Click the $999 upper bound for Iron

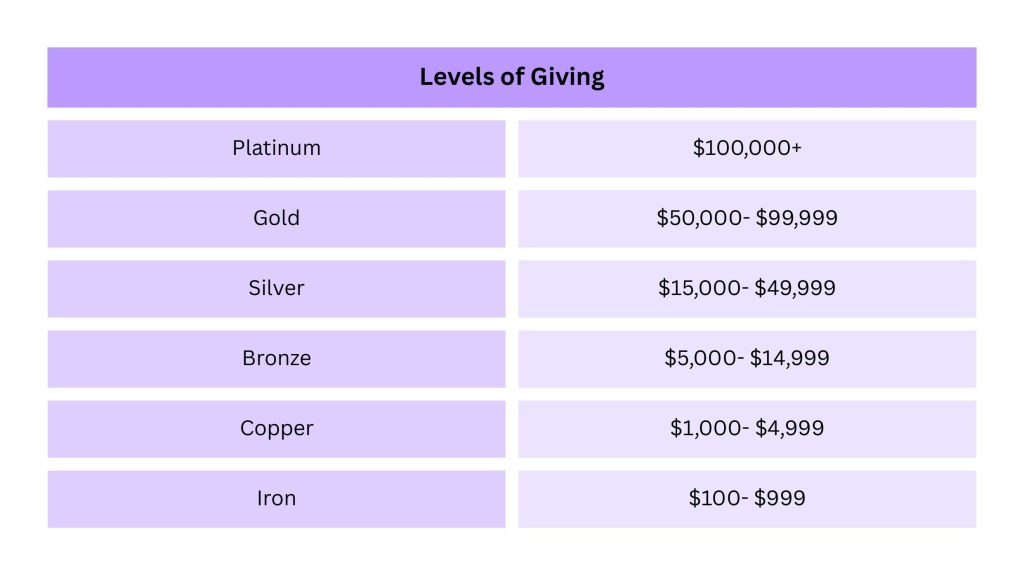[x=781, y=498]
